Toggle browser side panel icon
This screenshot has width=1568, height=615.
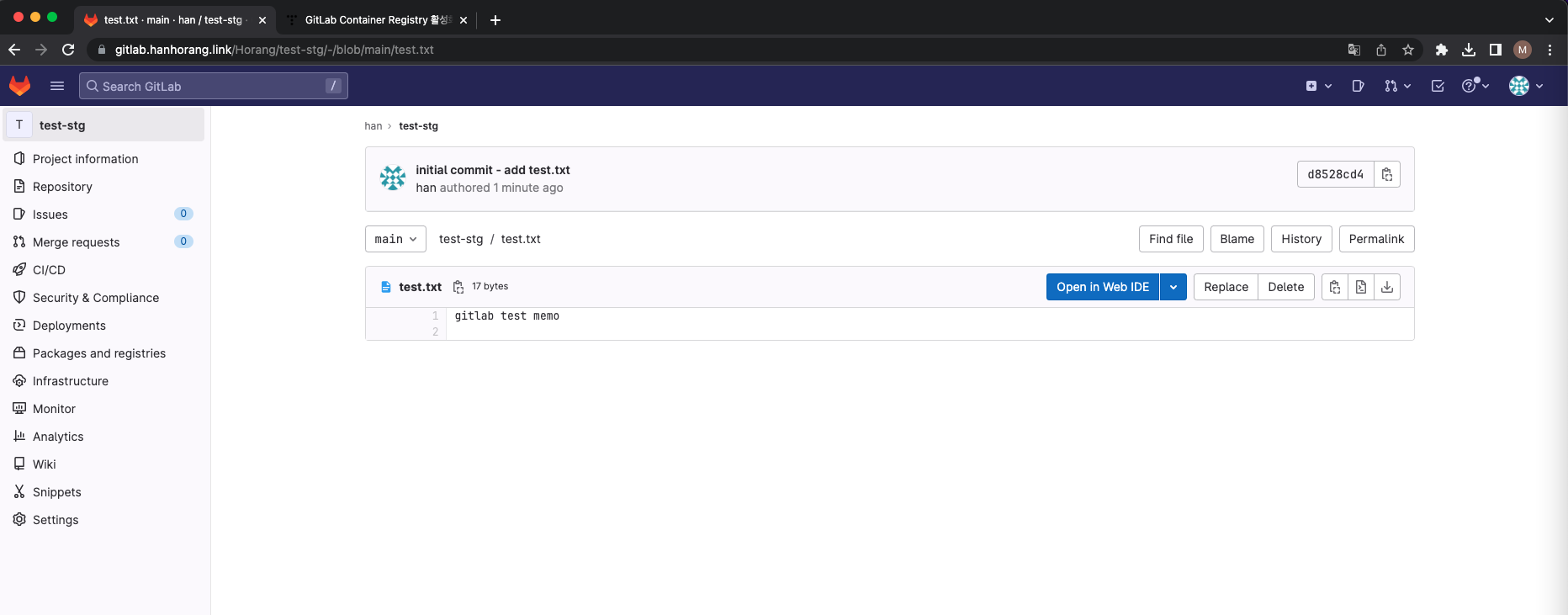[x=1496, y=50]
